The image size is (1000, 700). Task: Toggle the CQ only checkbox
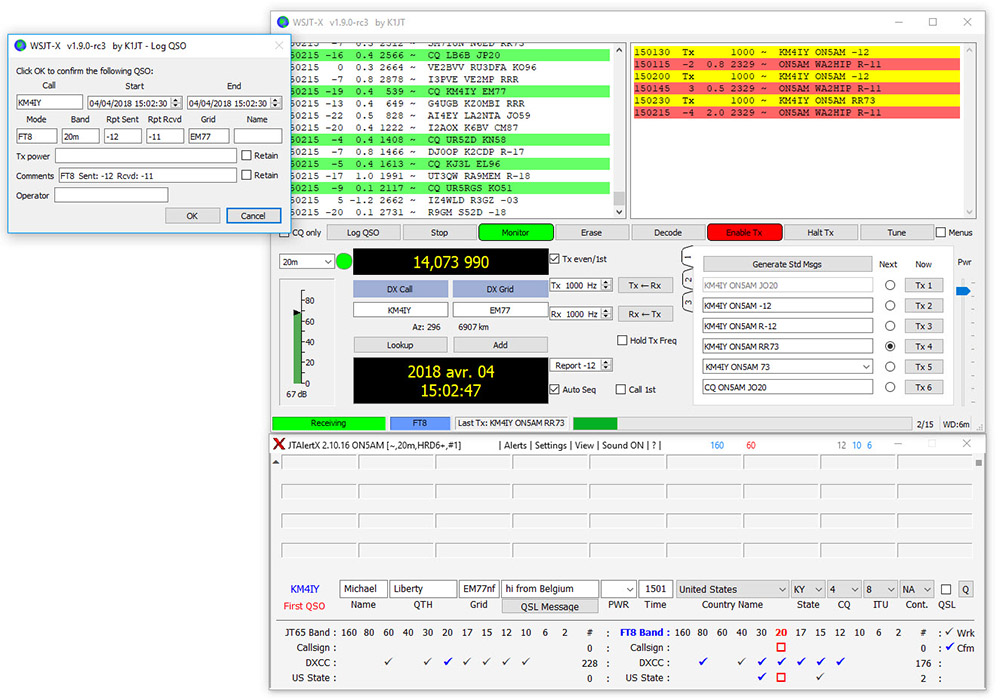[284, 233]
